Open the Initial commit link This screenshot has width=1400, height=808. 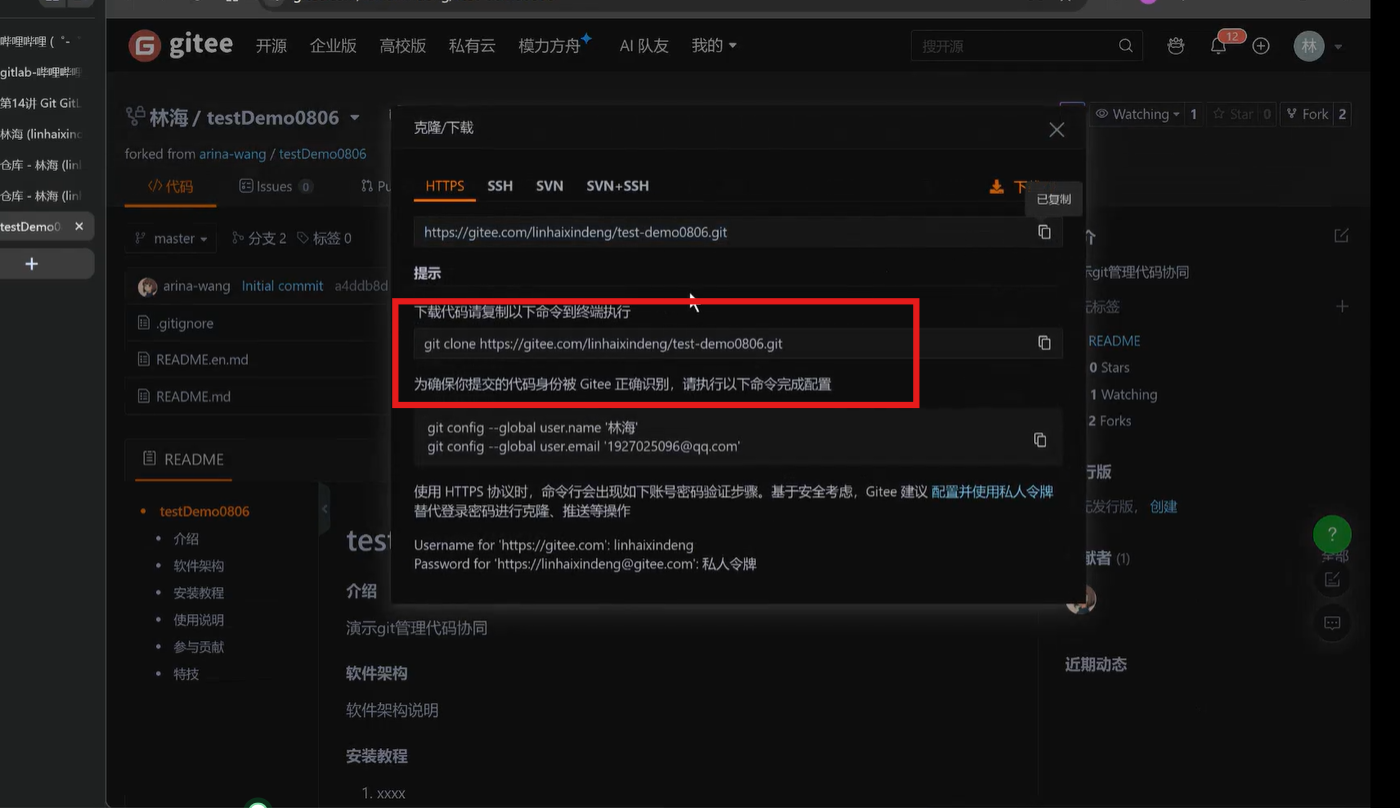(282, 286)
